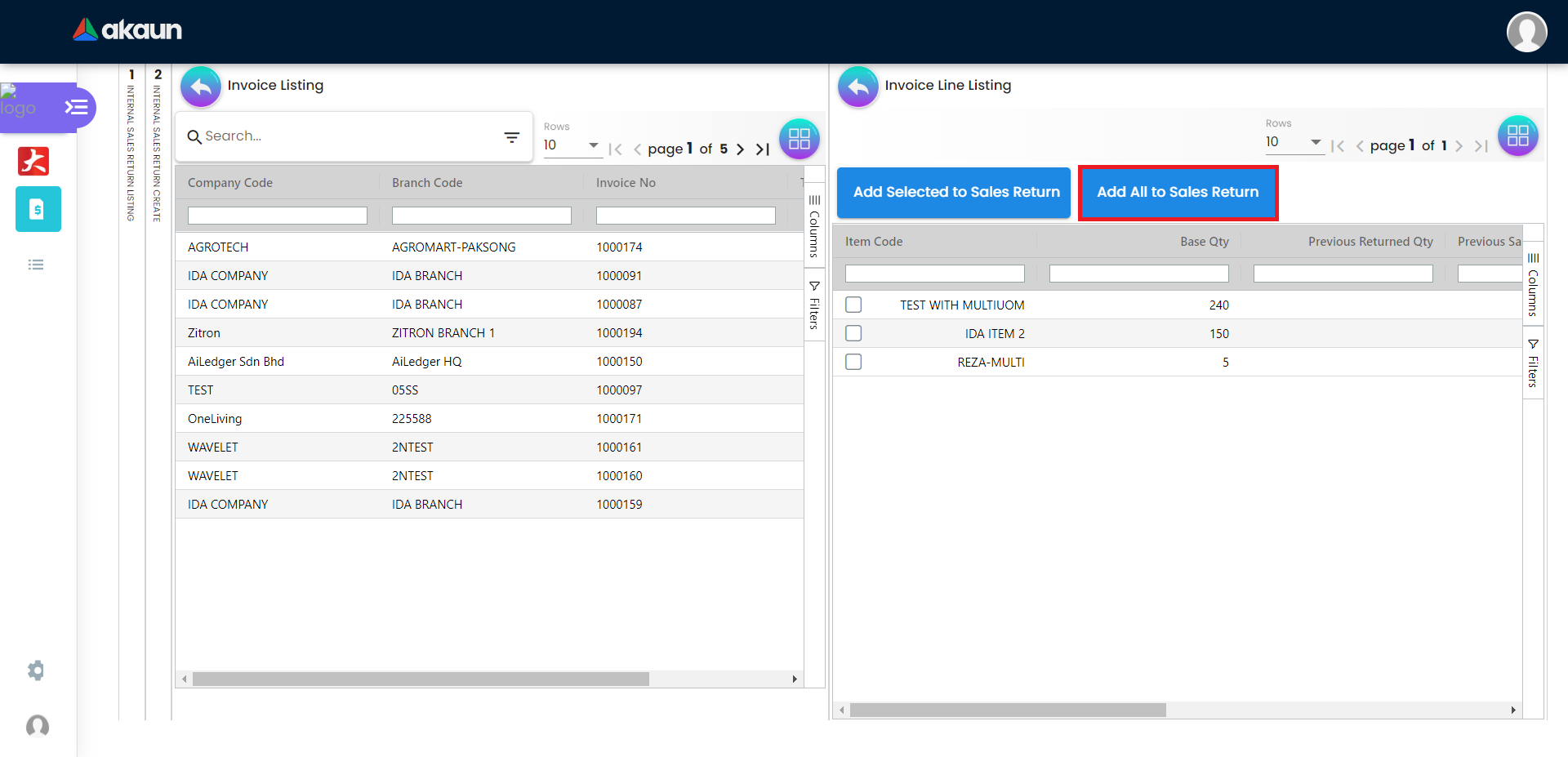Open grid view icon in Invoice Listing
The image size is (1568, 757).
(x=799, y=139)
